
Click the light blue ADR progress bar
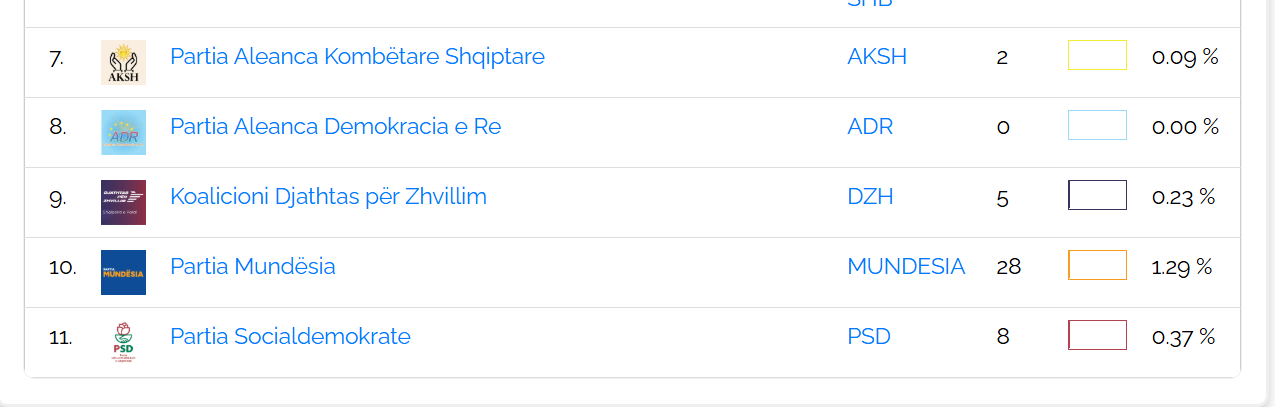pos(1097,125)
